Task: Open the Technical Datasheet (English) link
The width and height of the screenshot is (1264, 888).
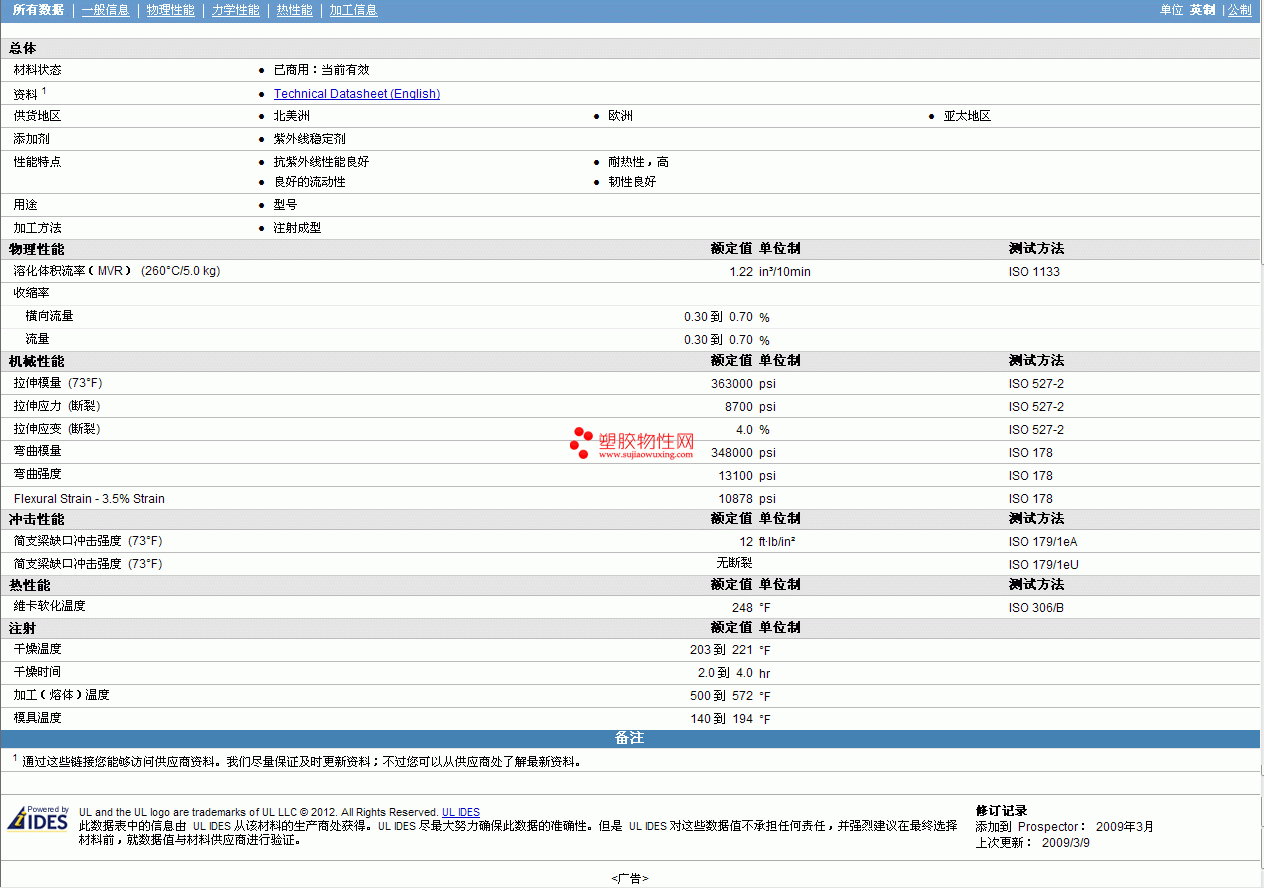Action: pyautogui.click(x=357, y=94)
